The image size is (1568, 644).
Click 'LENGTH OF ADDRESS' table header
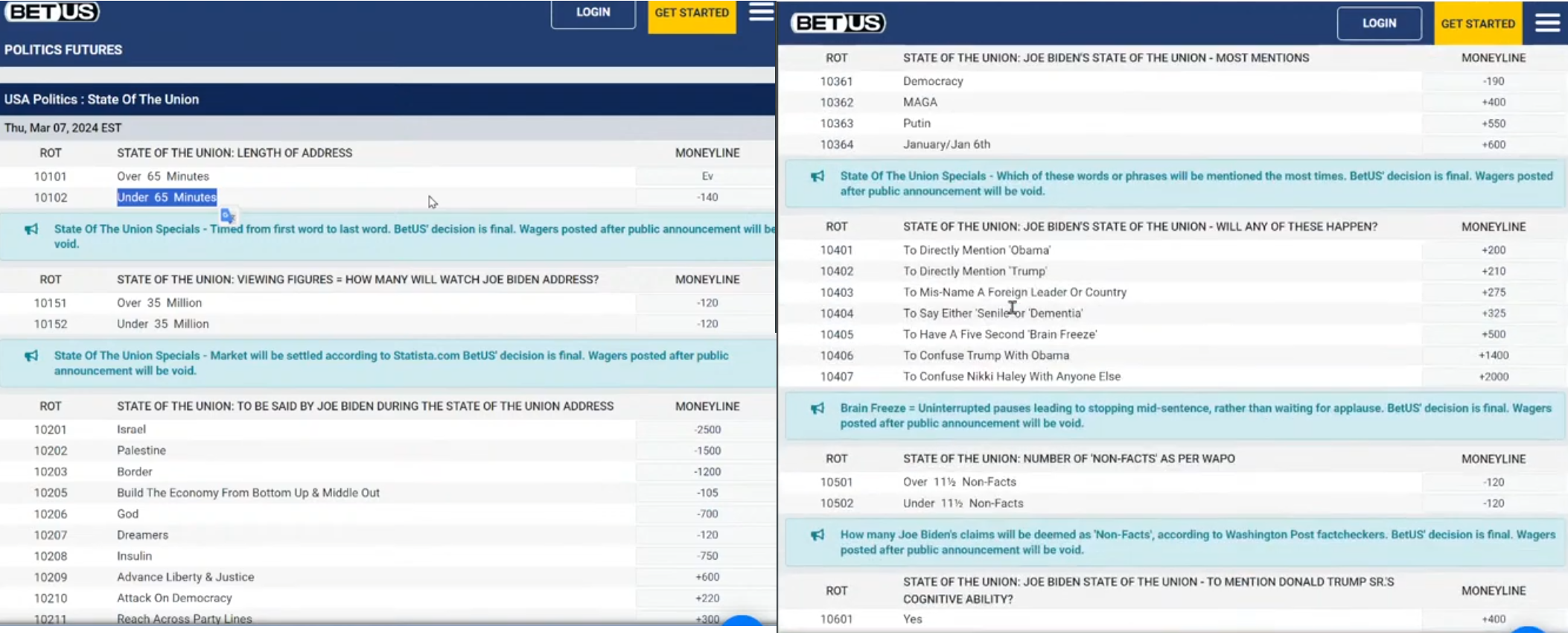pyautogui.click(x=235, y=153)
